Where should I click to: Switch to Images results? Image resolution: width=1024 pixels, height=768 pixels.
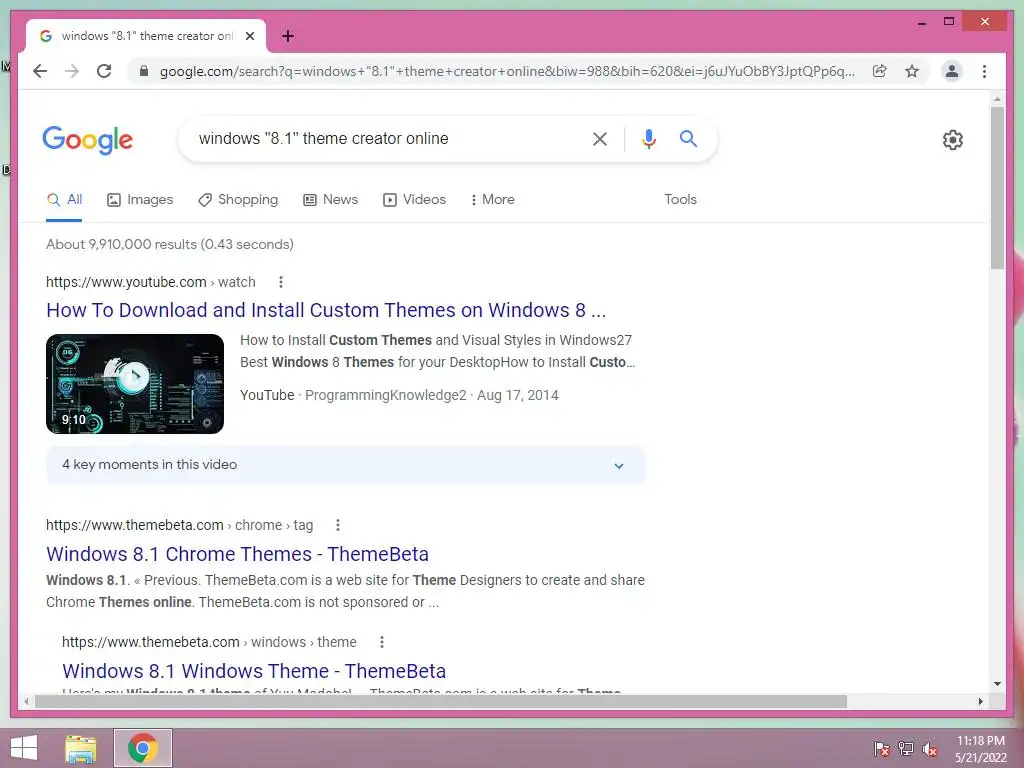[140, 200]
